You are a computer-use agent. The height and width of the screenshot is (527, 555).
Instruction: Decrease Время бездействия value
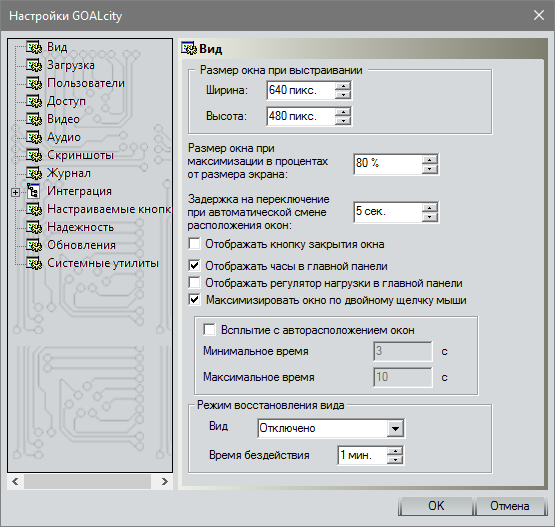point(395,460)
